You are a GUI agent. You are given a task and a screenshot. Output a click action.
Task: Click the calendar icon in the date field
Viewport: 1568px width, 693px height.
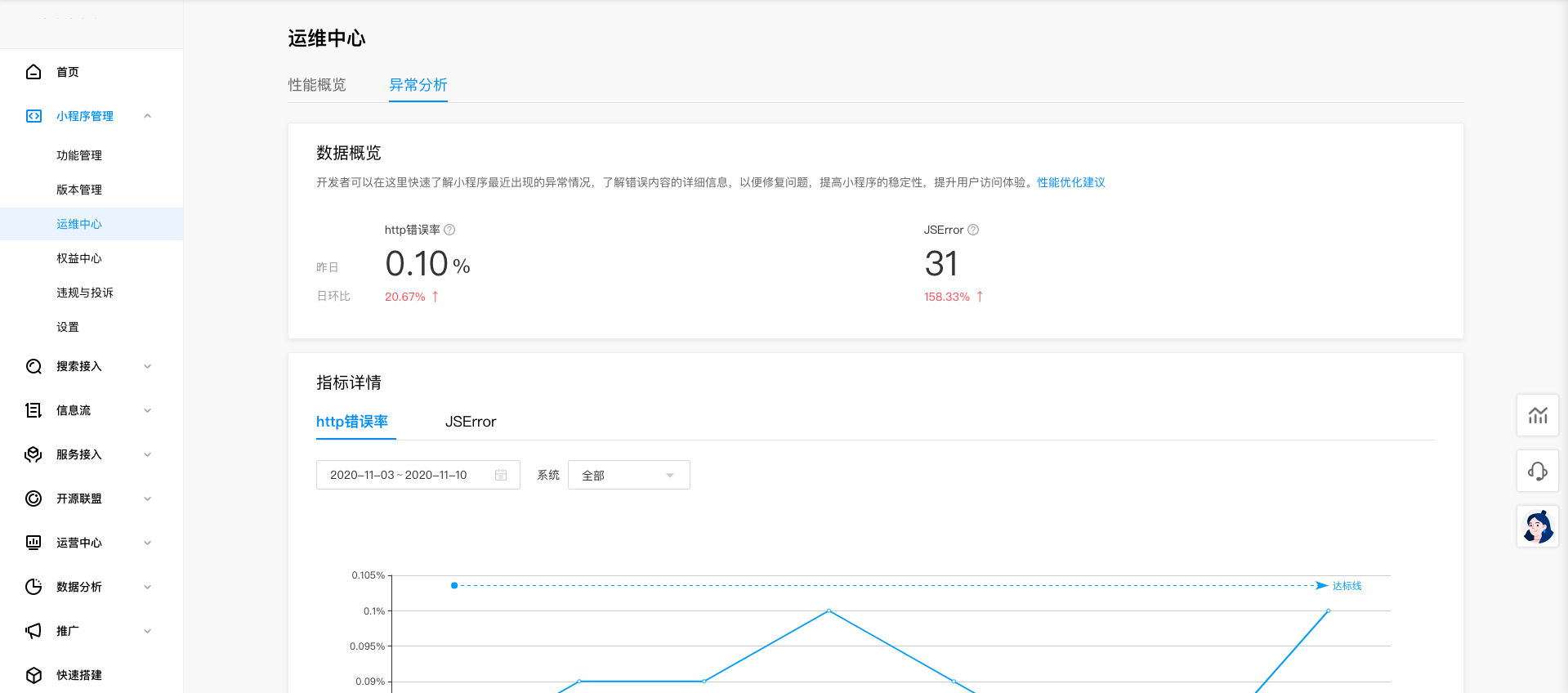(501, 475)
